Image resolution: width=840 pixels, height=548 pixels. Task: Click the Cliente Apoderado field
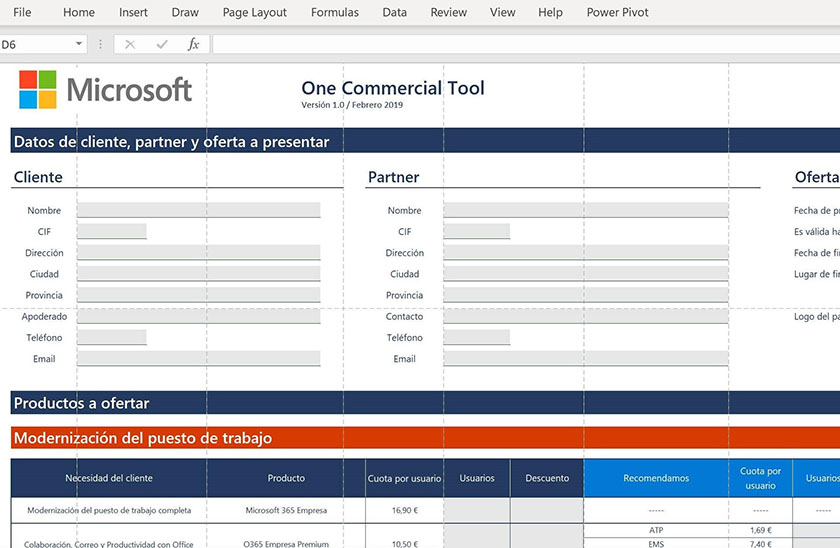pos(199,316)
